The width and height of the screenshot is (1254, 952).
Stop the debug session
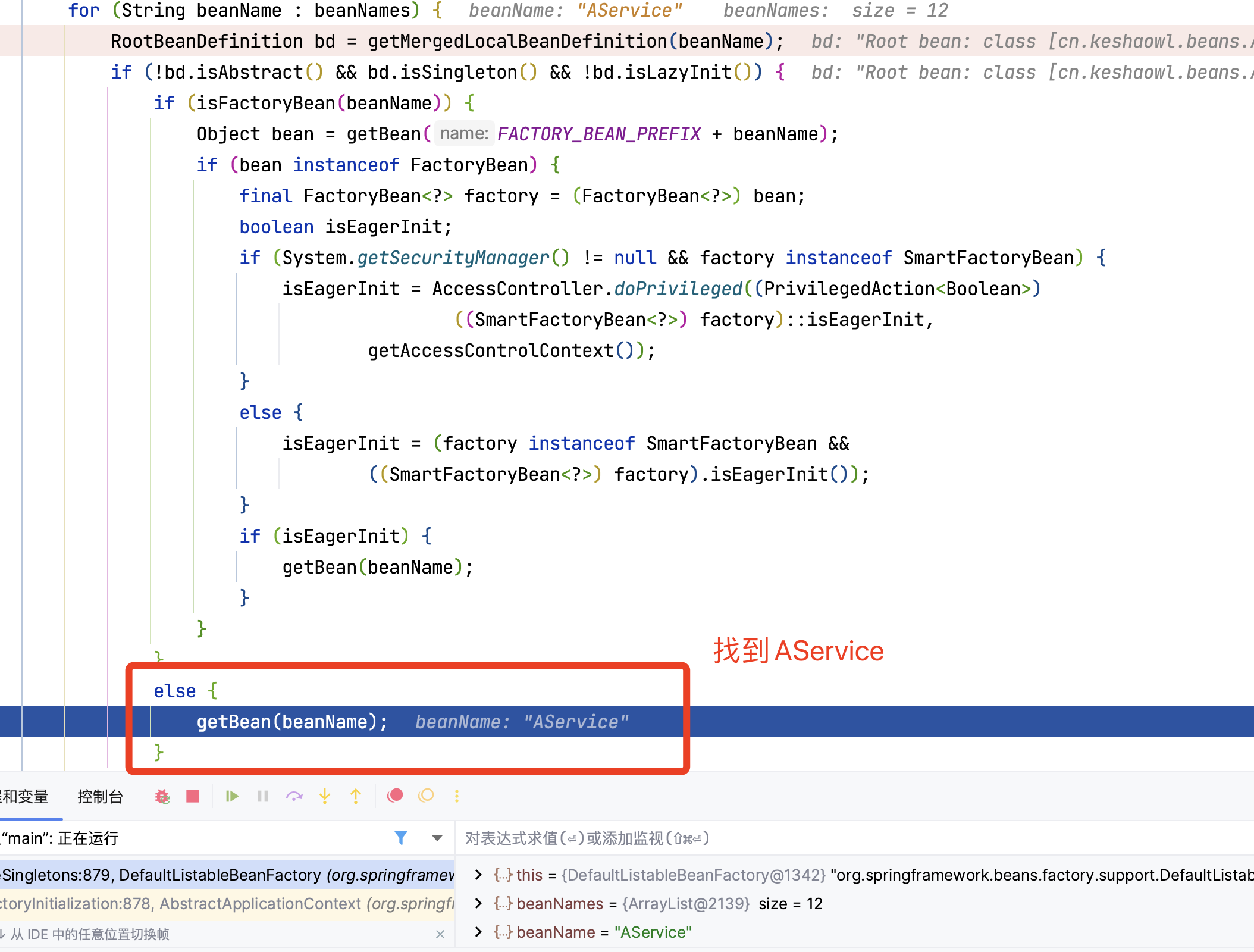pyautogui.click(x=193, y=796)
